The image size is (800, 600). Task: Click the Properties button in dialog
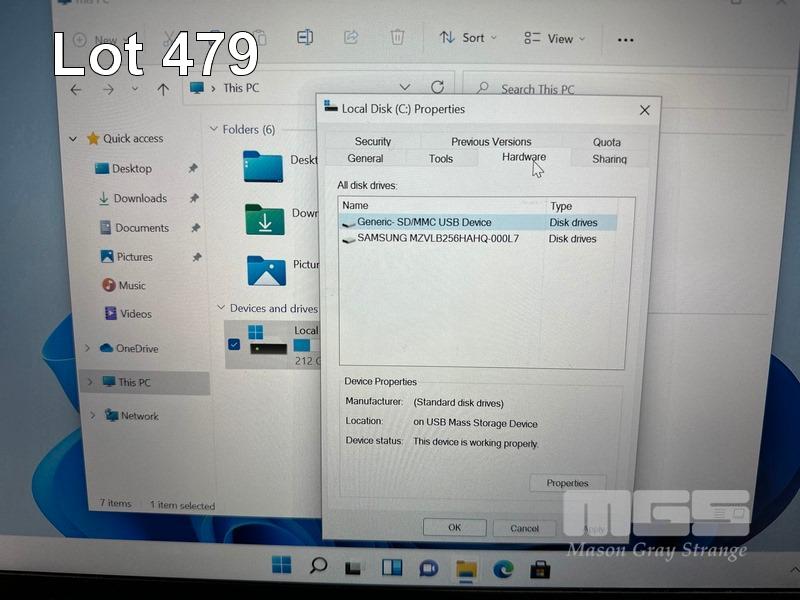click(x=567, y=483)
